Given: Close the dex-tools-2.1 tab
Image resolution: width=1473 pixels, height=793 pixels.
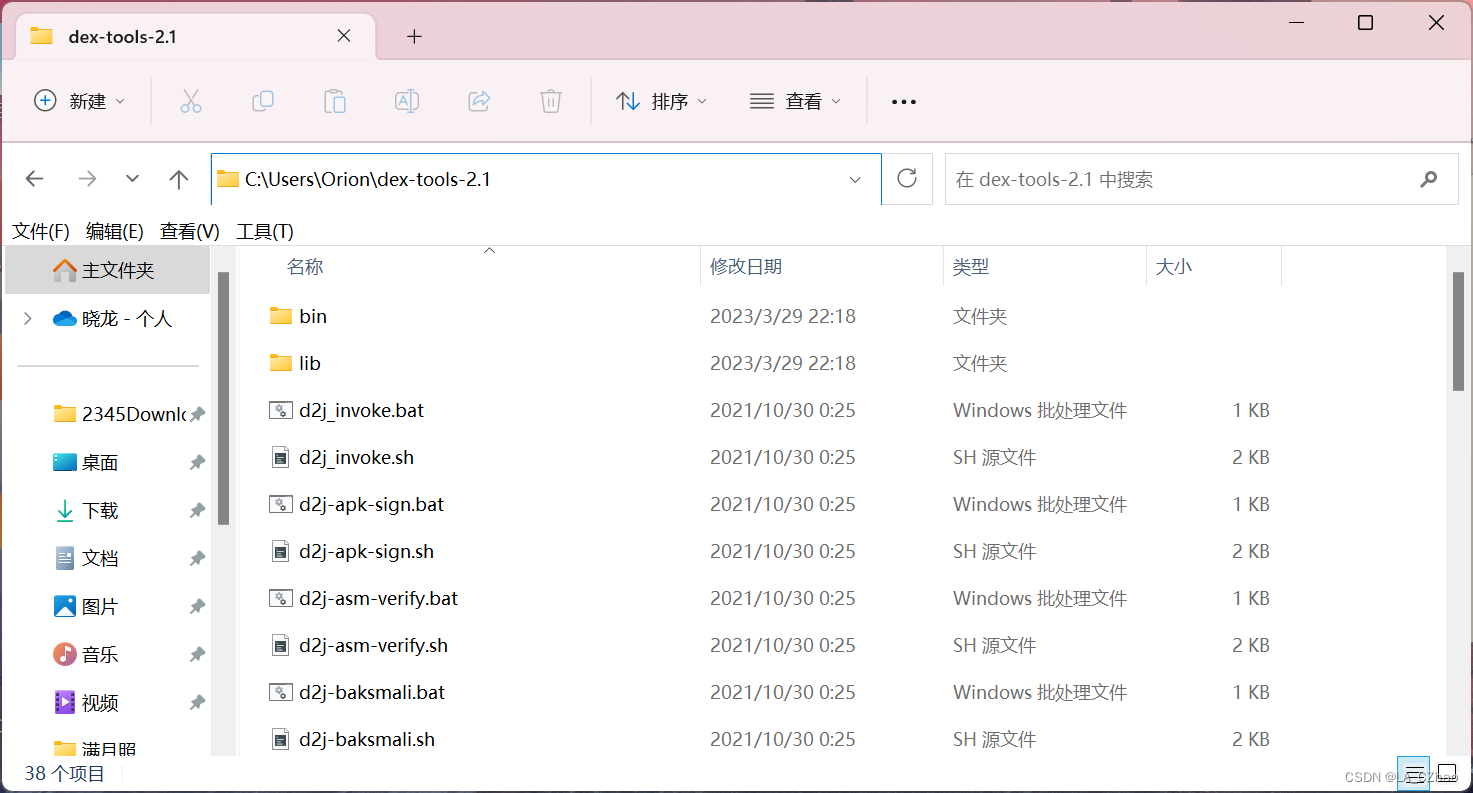Looking at the screenshot, I should [344, 36].
